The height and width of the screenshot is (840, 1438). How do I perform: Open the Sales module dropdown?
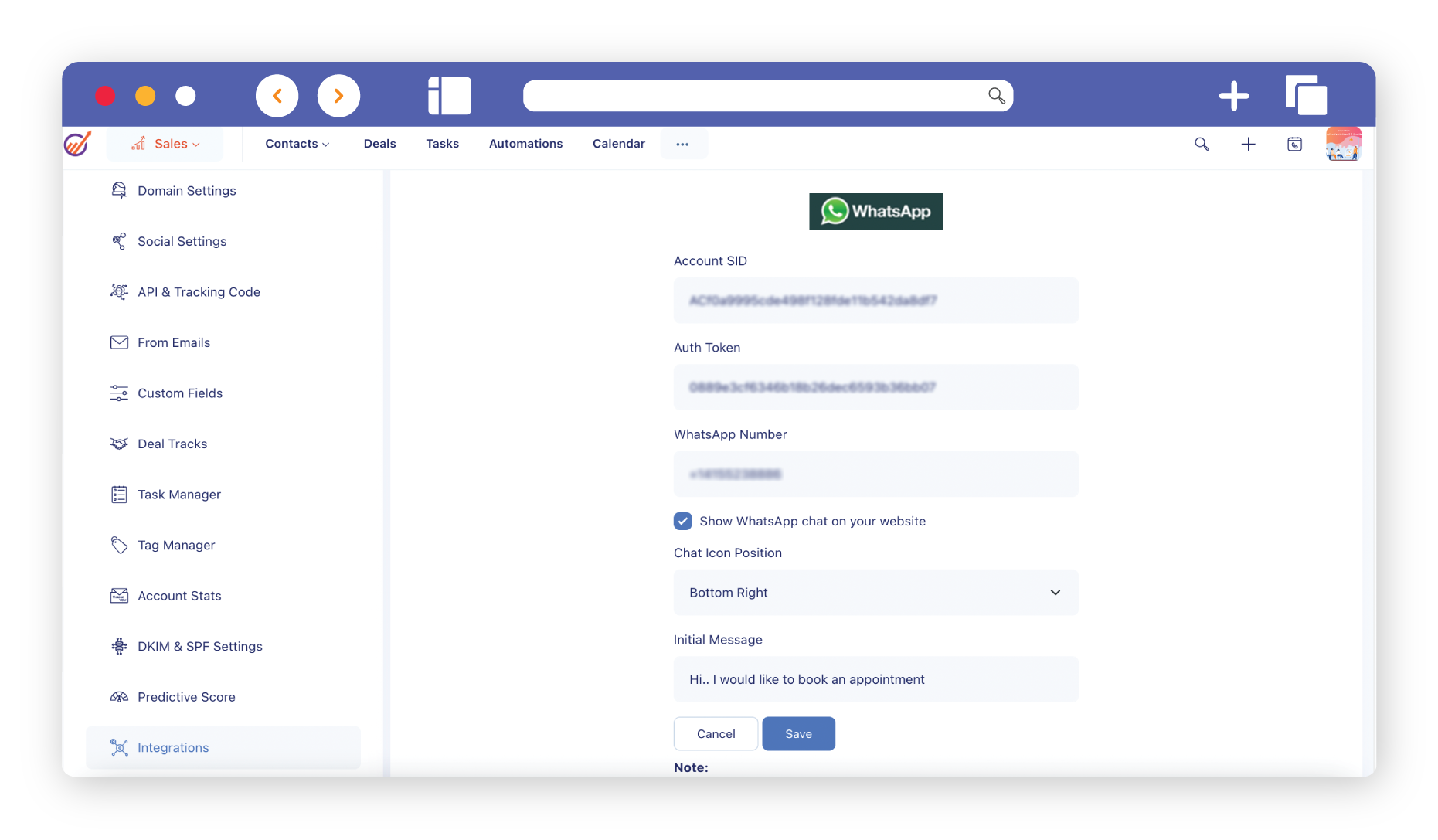pyautogui.click(x=165, y=144)
